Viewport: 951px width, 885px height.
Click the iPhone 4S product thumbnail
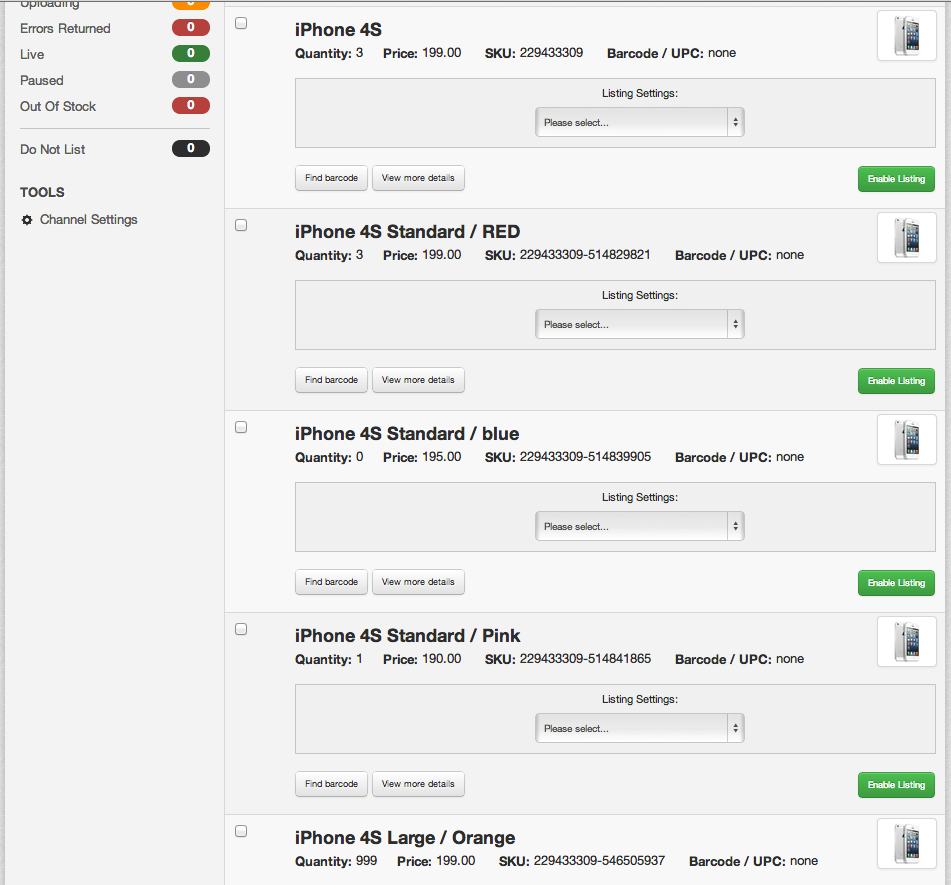(x=907, y=36)
